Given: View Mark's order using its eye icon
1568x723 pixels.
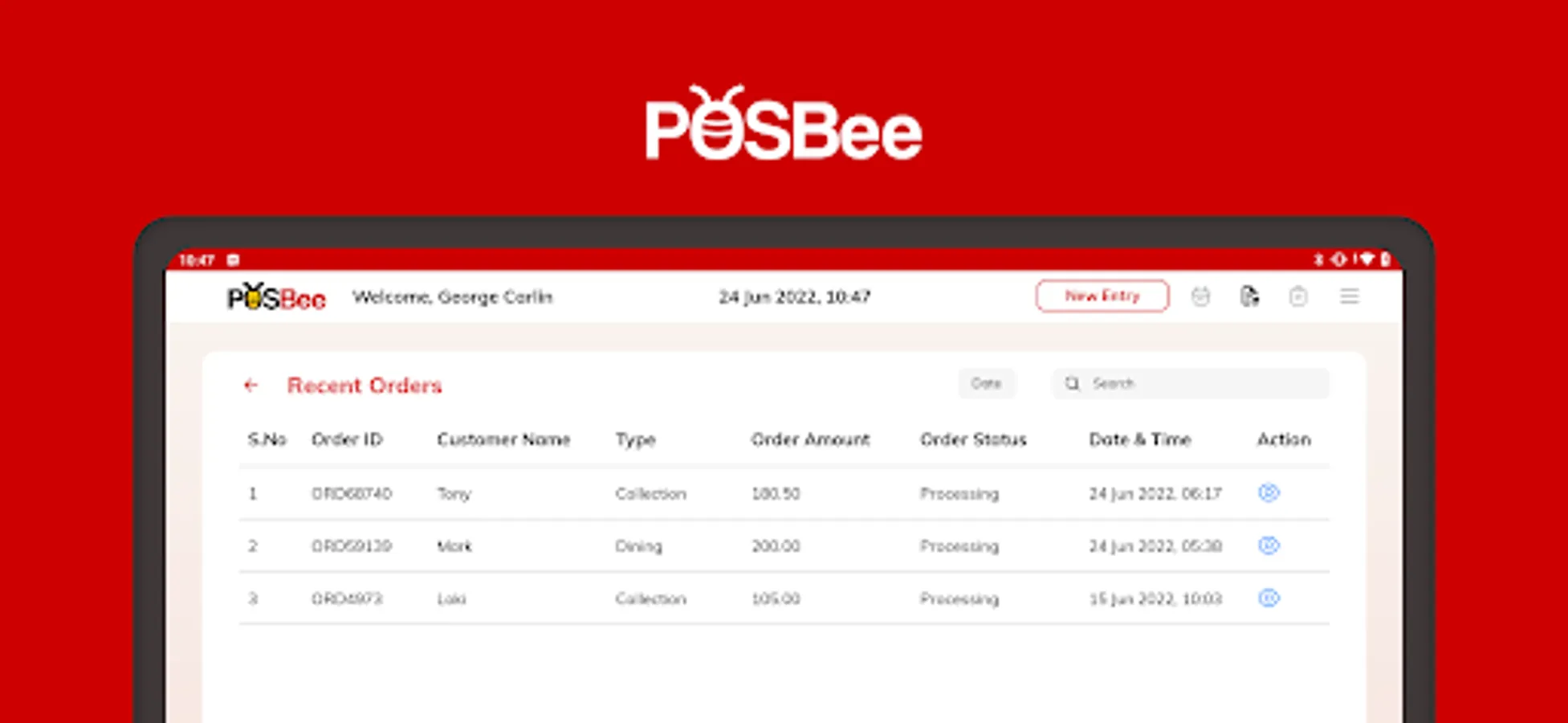Looking at the screenshot, I should 1269,545.
